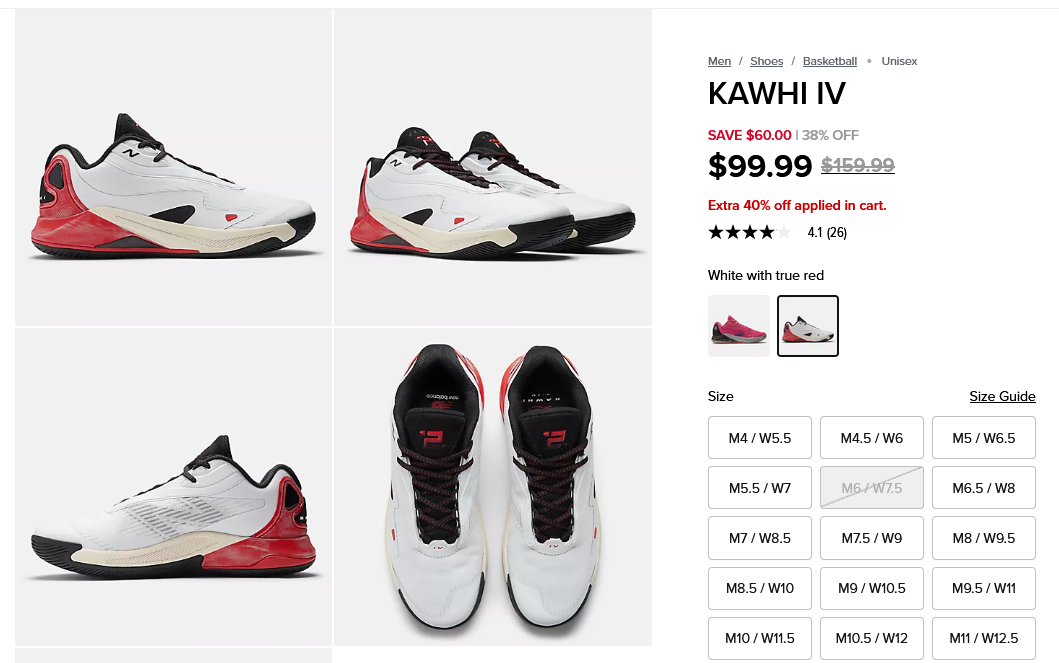Go to the Shoes breadcrumb link
The image size is (1059, 663).
(767, 61)
